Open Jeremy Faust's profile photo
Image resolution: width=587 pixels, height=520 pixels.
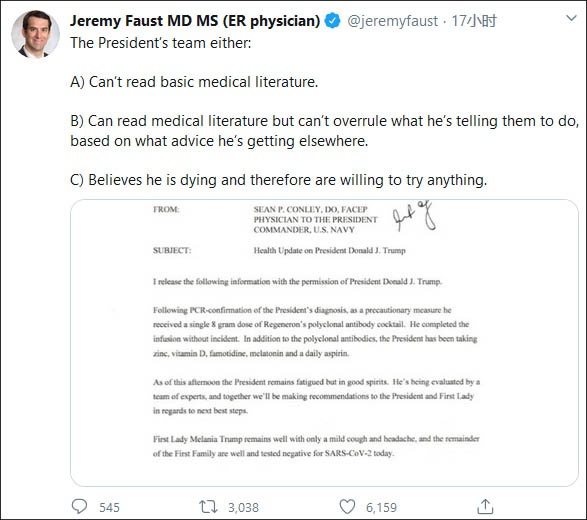[35, 34]
